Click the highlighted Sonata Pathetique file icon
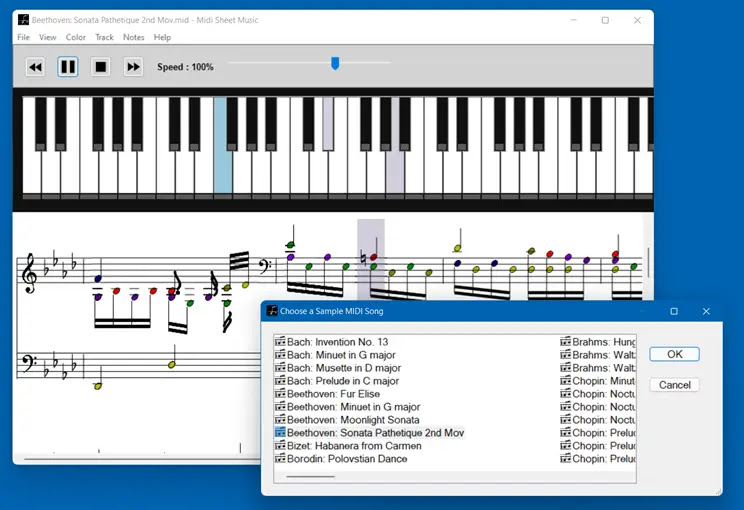744x510 pixels. pyautogui.click(x=280, y=432)
